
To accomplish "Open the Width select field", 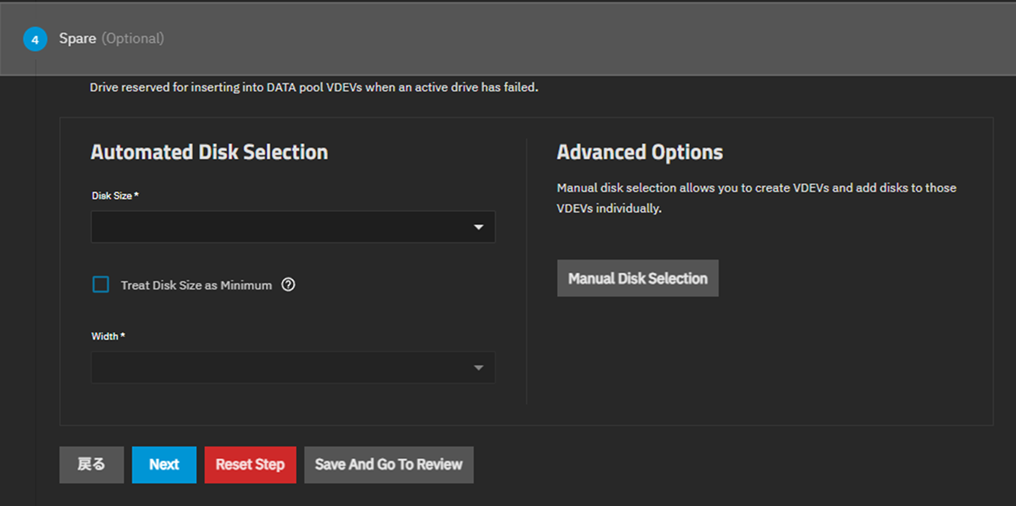I will pyautogui.click(x=293, y=367).
